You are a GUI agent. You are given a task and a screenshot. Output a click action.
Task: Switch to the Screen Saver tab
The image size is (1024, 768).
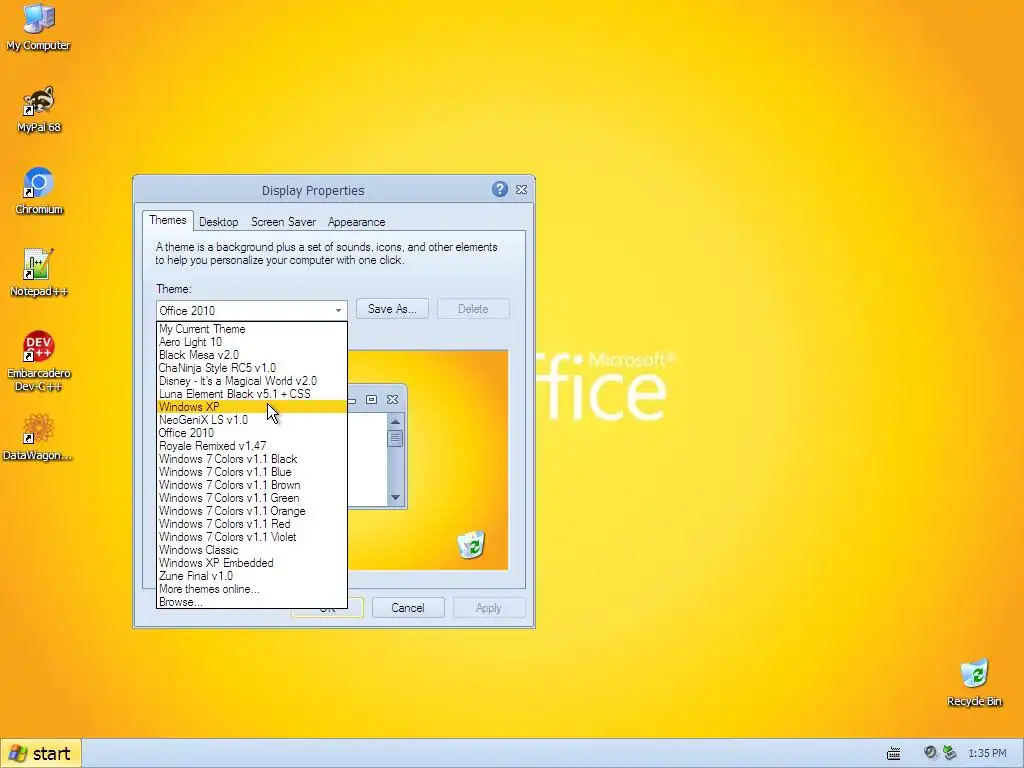tap(283, 222)
